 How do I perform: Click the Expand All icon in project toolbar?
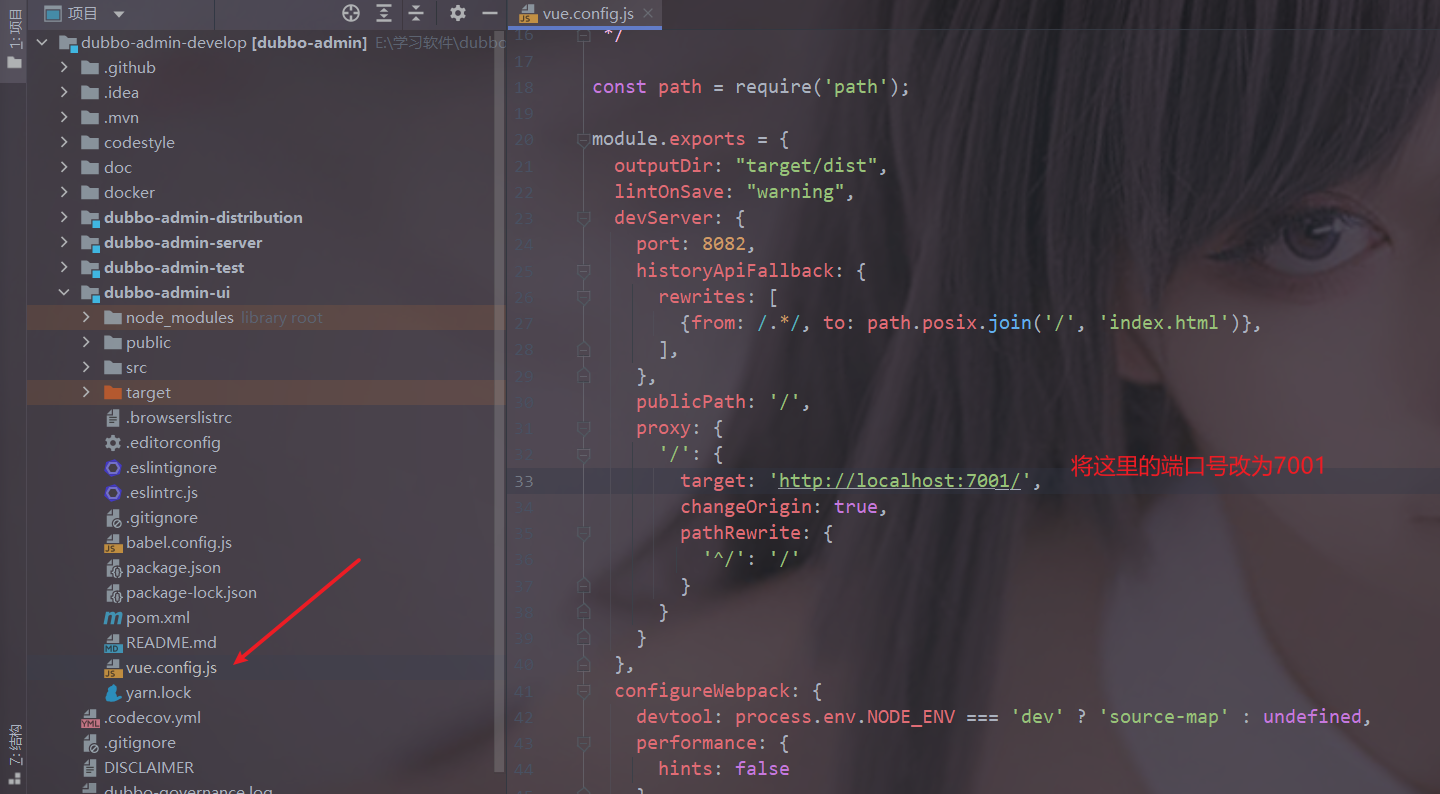pos(384,13)
